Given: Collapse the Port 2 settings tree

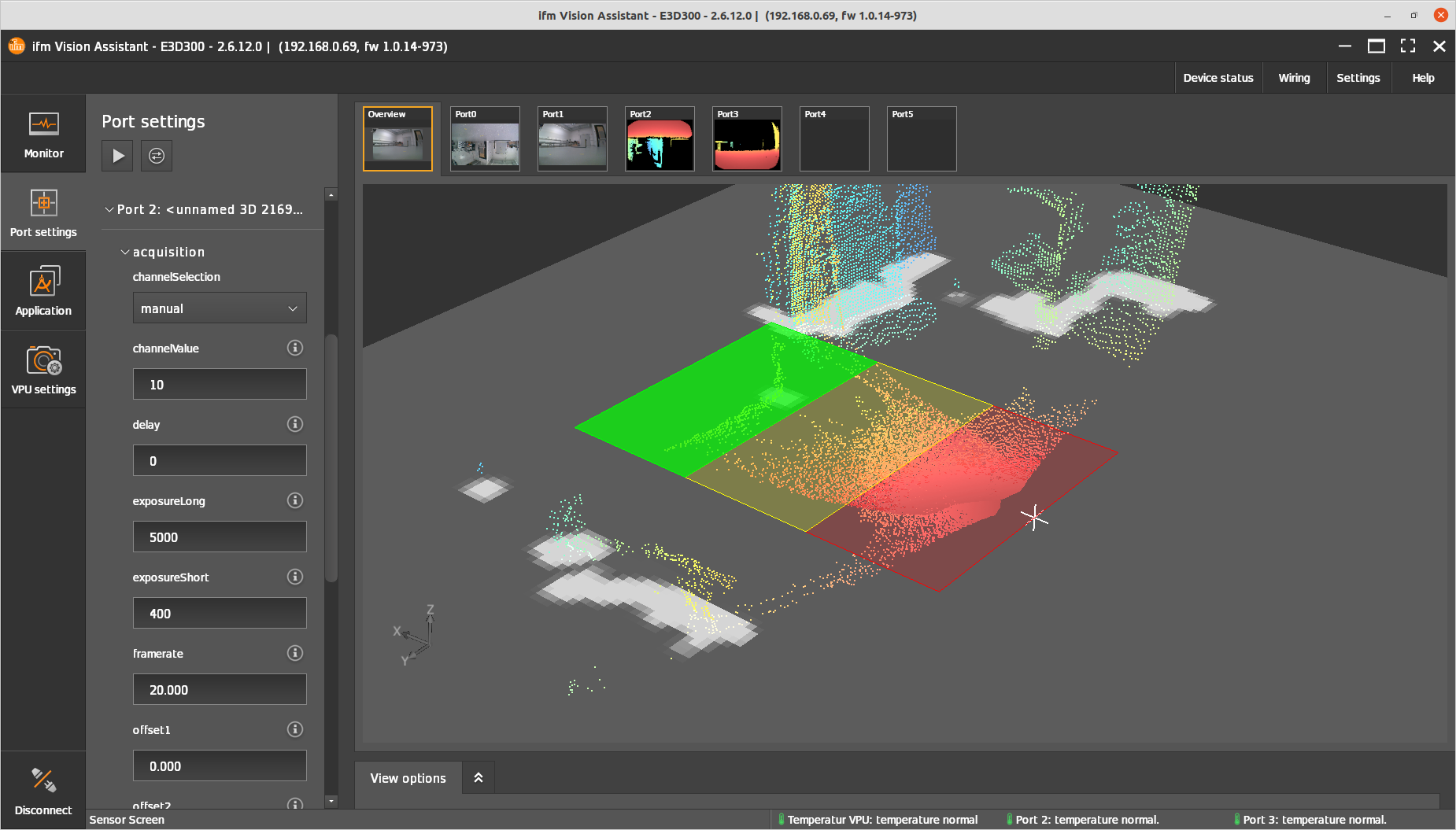Looking at the screenshot, I should point(109,210).
